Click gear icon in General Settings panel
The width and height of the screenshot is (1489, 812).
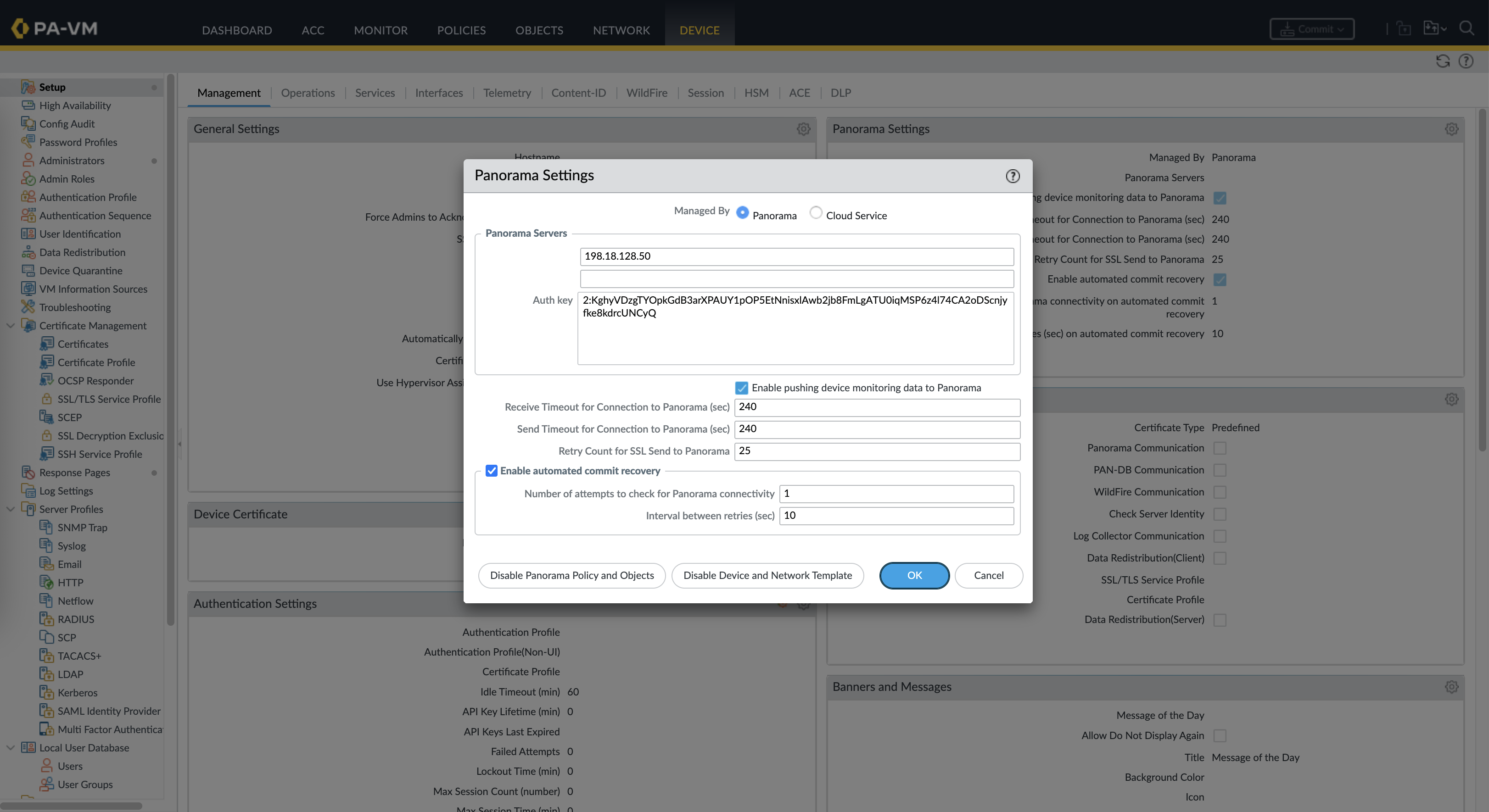(803, 129)
